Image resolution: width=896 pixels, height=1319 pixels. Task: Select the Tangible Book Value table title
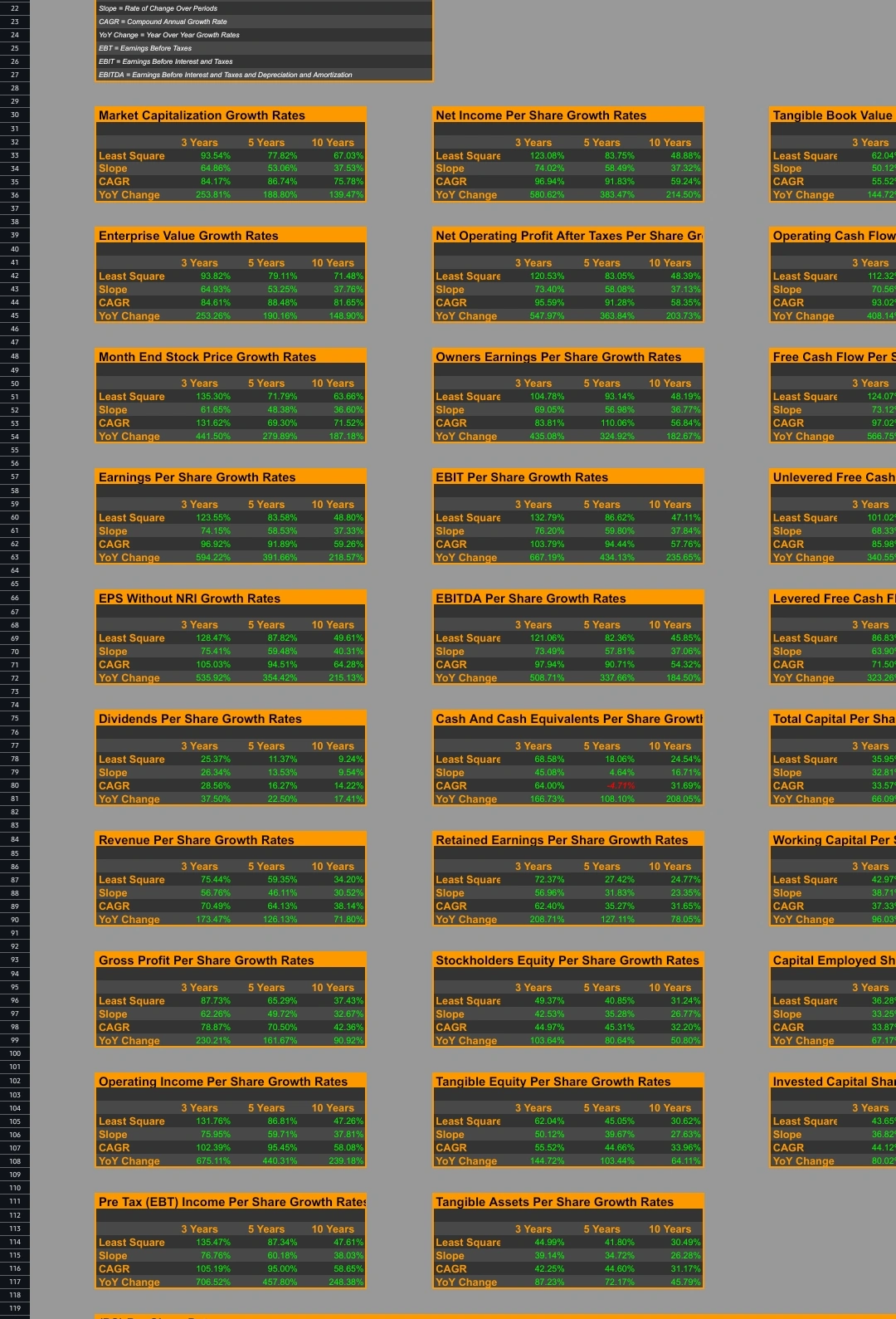832,115
